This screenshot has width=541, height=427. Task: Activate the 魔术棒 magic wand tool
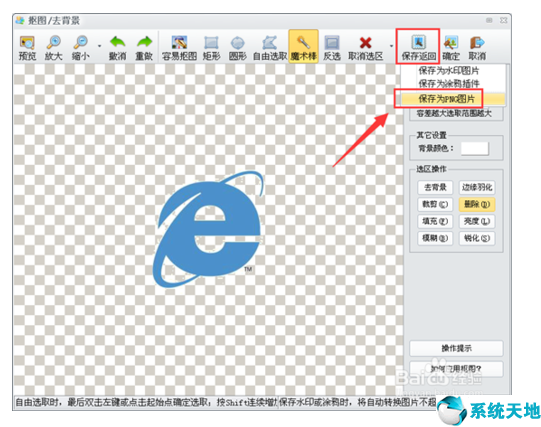[303, 47]
